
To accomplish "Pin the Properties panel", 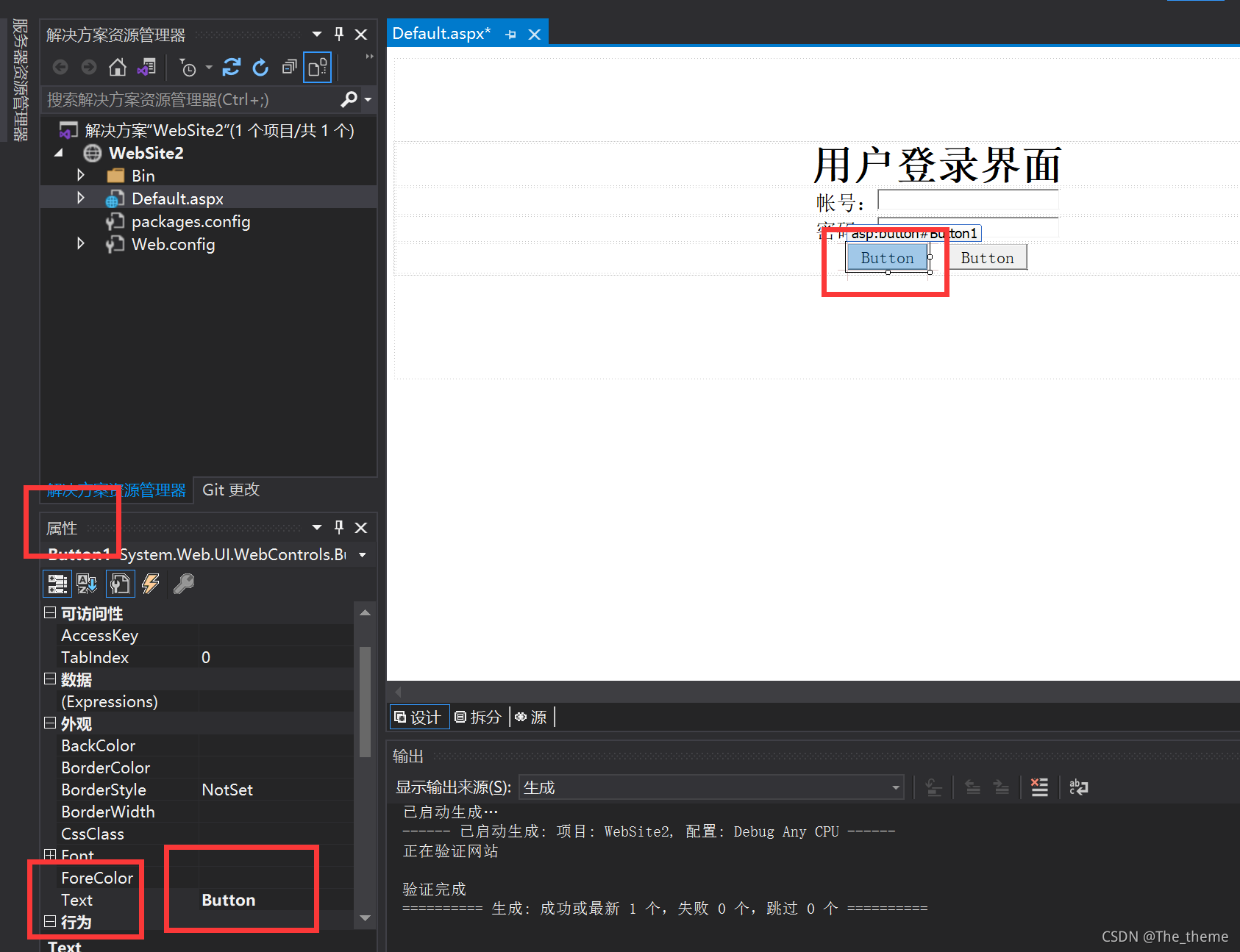I will (x=339, y=527).
